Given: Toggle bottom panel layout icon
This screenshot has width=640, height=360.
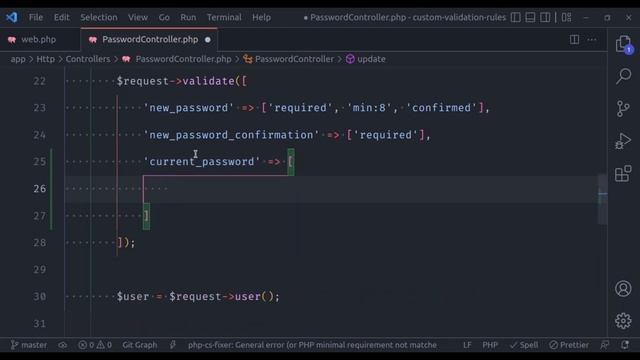Looking at the screenshot, I should click(530, 17).
